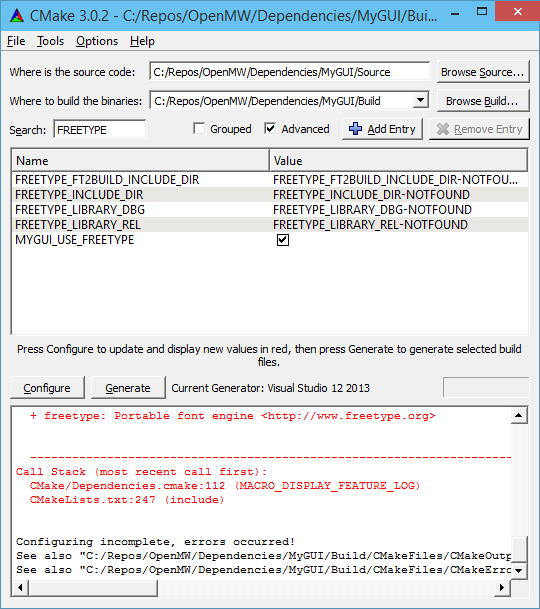Maximize the CMake window
Screen dimensions: 540x609
(x=482, y=12)
